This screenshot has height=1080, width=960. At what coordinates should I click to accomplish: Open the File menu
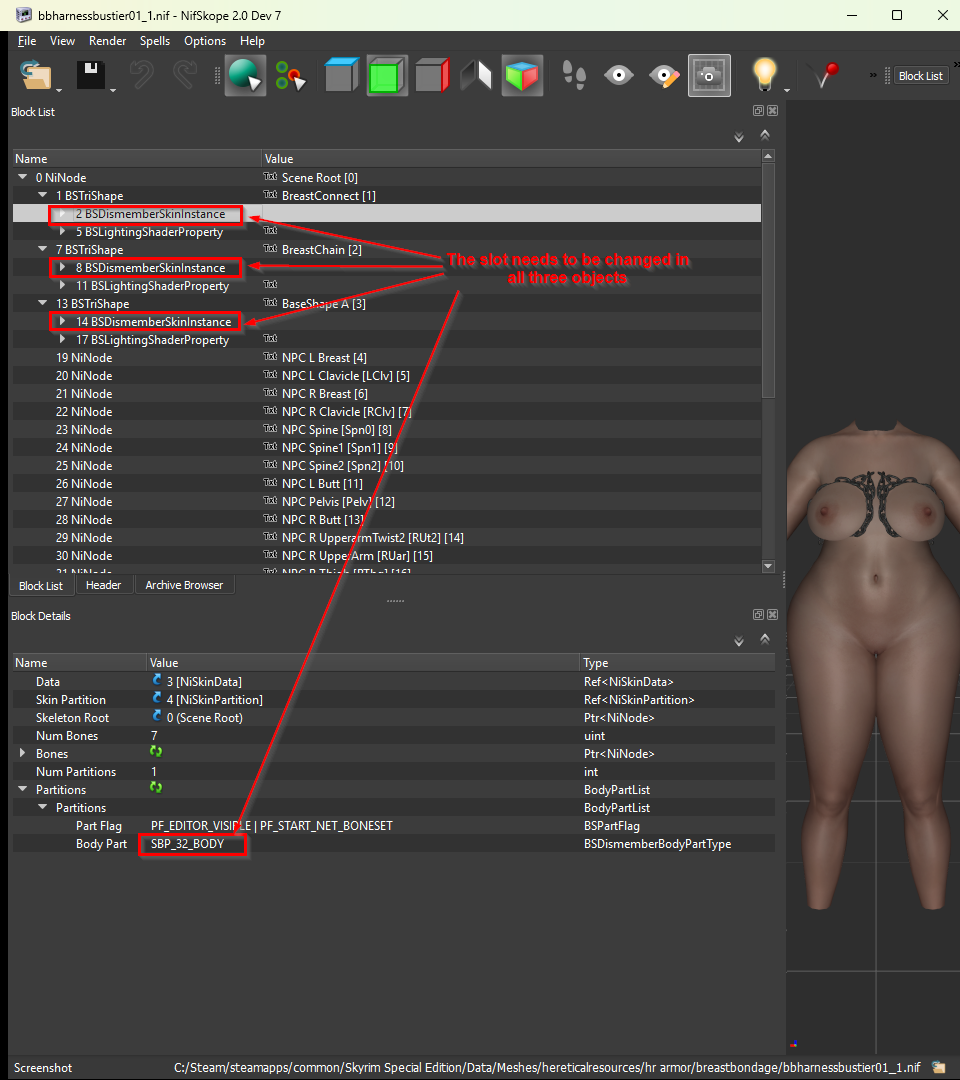tap(27, 41)
